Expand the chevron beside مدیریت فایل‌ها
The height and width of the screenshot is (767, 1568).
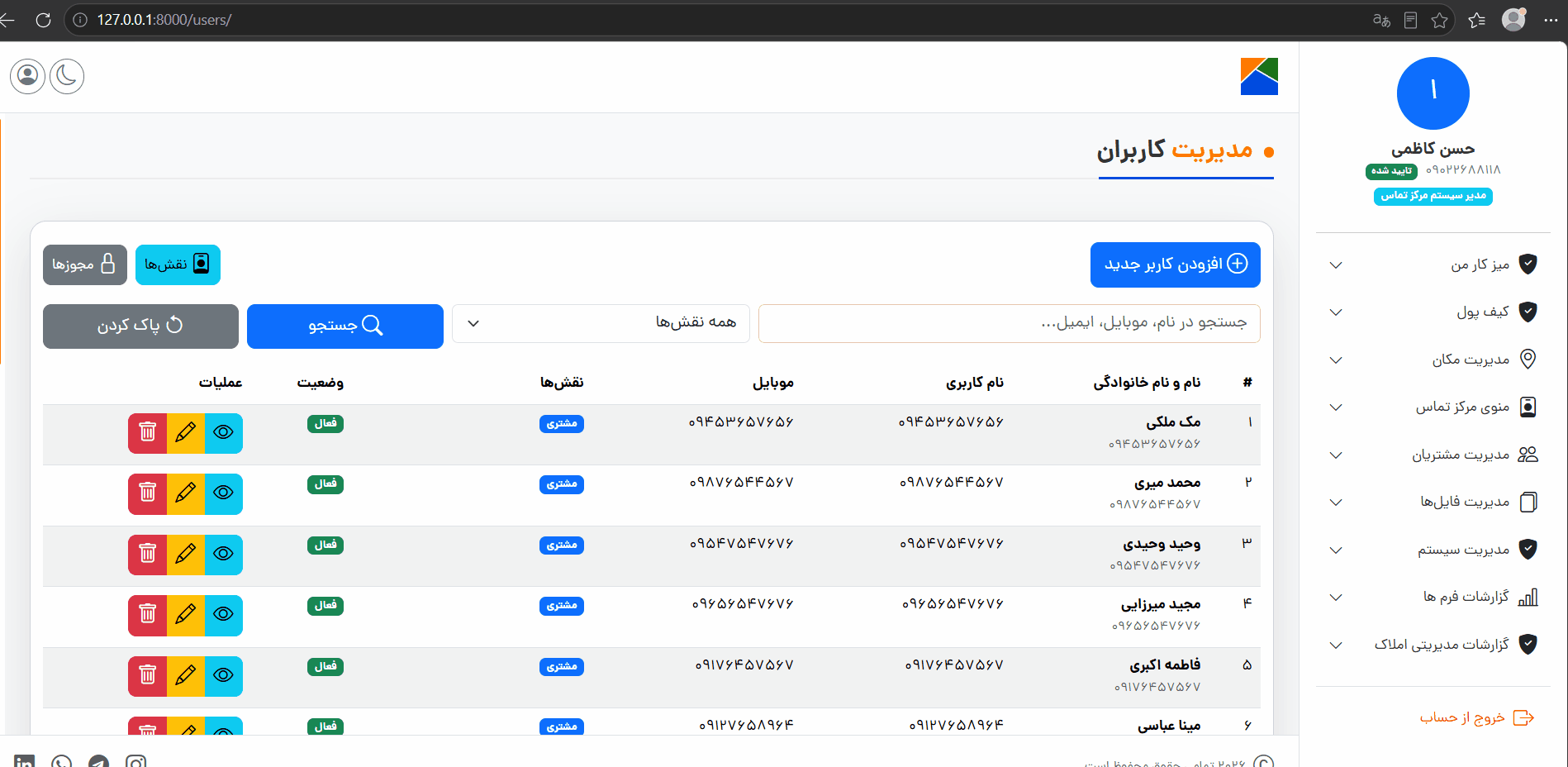pos(1336,503)
